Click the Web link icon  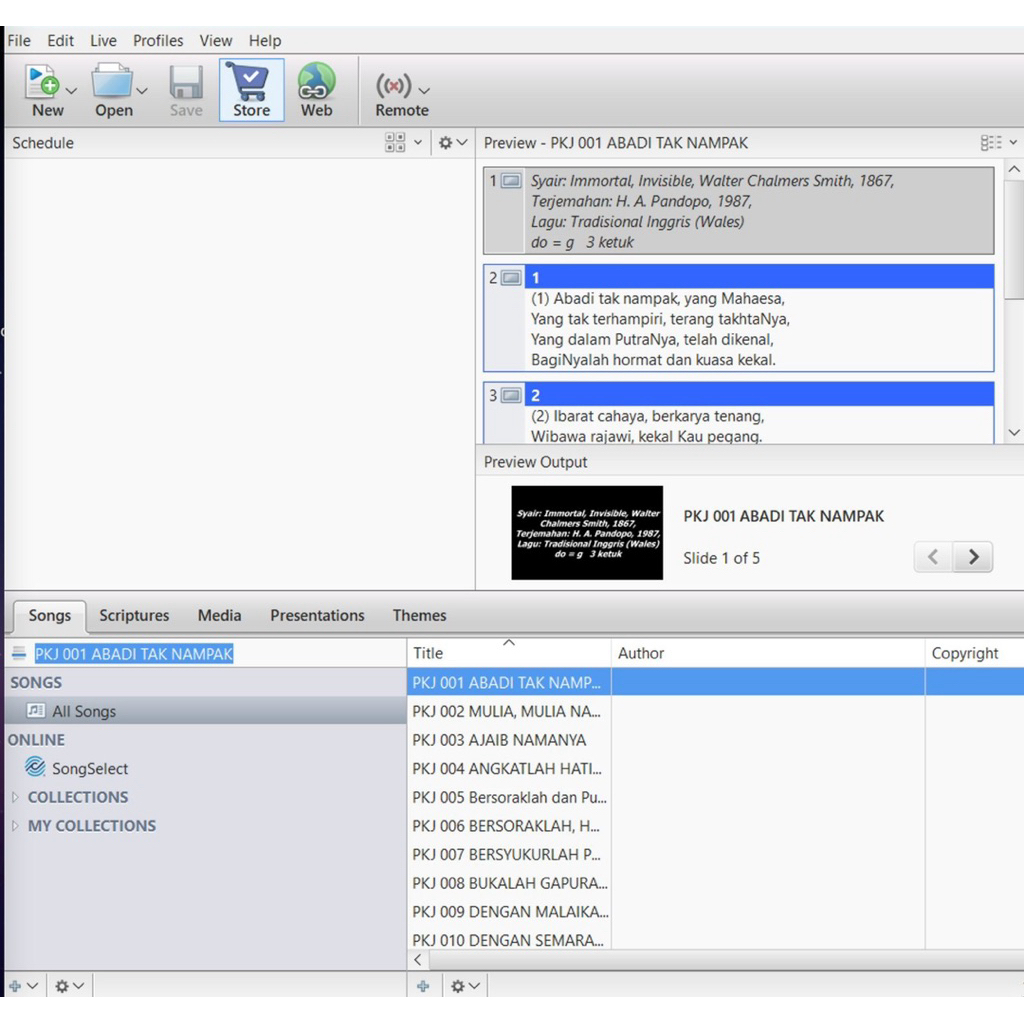coord(316,82)
